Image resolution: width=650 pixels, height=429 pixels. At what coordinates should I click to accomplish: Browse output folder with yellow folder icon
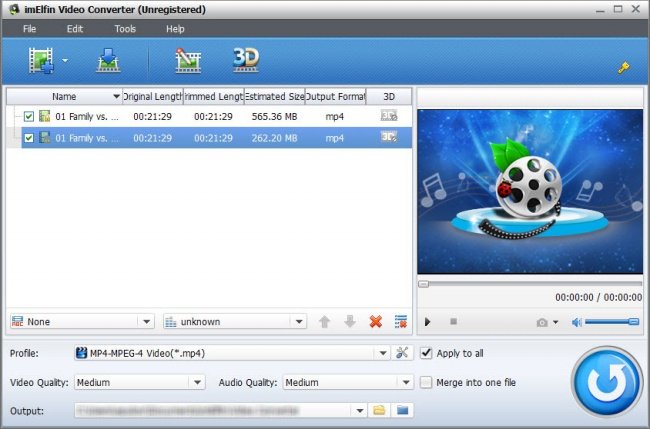coord(379,410)
